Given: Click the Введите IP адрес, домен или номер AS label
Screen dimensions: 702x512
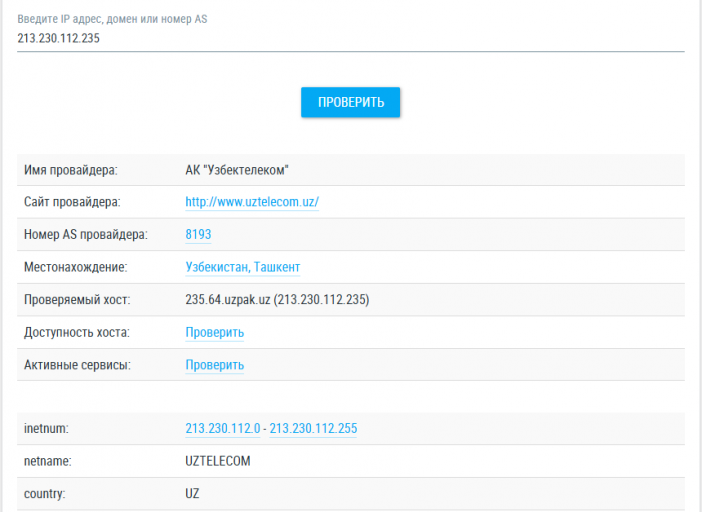Looking at the screenshot, I should 112,19.
